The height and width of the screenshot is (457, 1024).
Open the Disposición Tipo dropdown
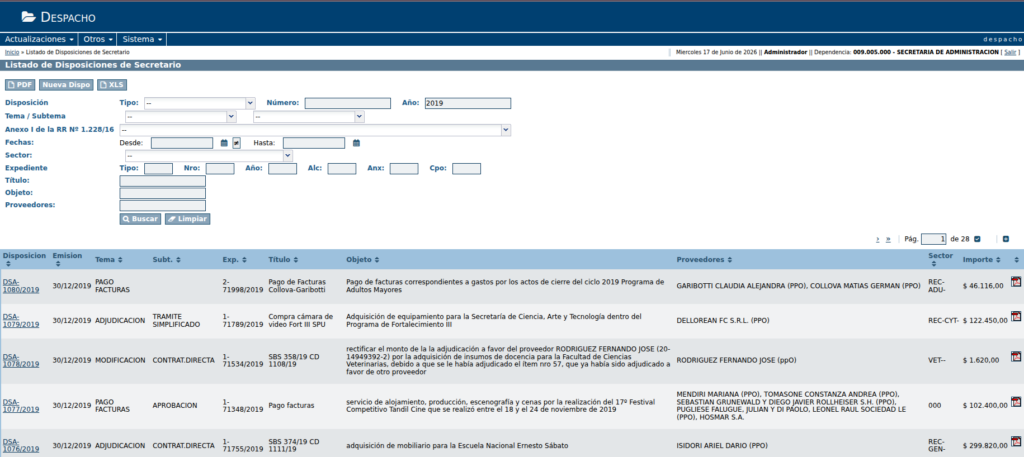199,103
